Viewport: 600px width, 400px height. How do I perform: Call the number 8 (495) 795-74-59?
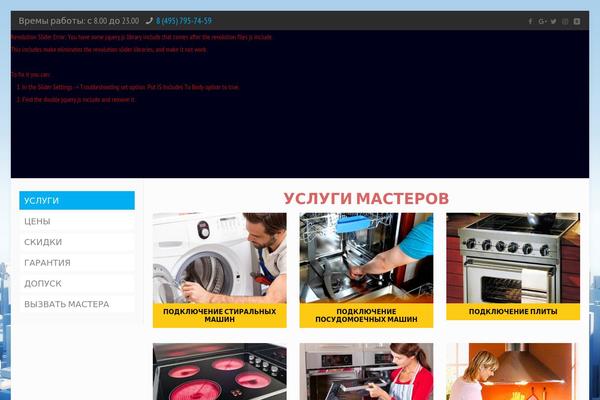(x=184, y=21)
